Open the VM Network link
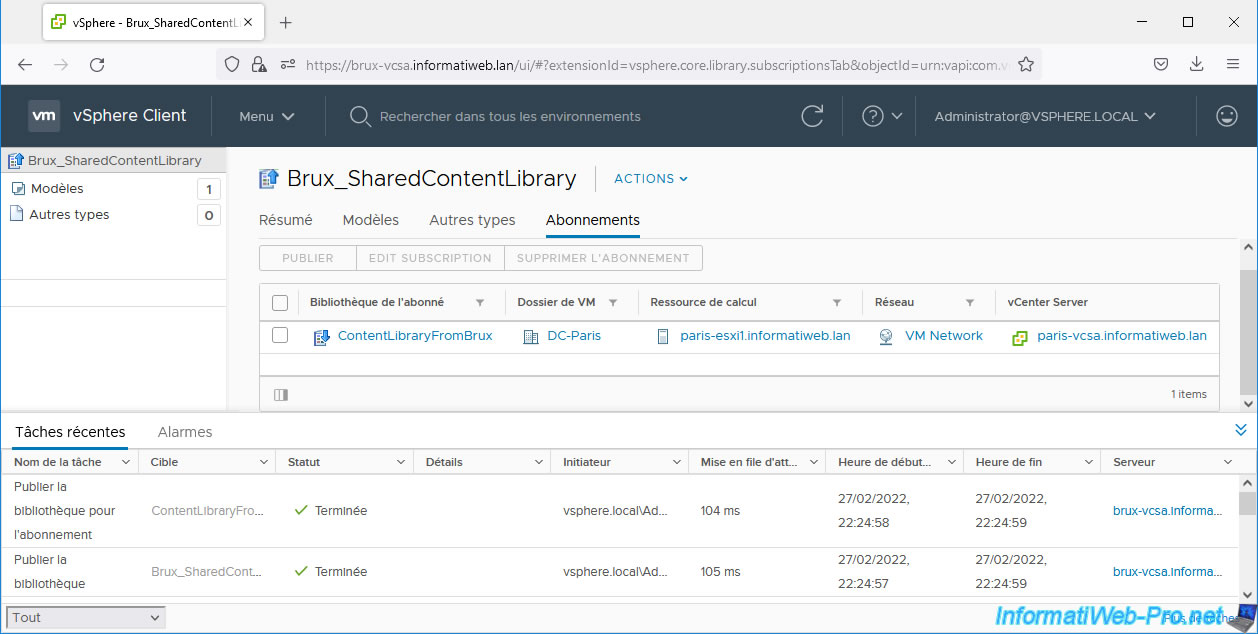The width and height of the screenshot is (1258, 634). click(x=944, y=336)
